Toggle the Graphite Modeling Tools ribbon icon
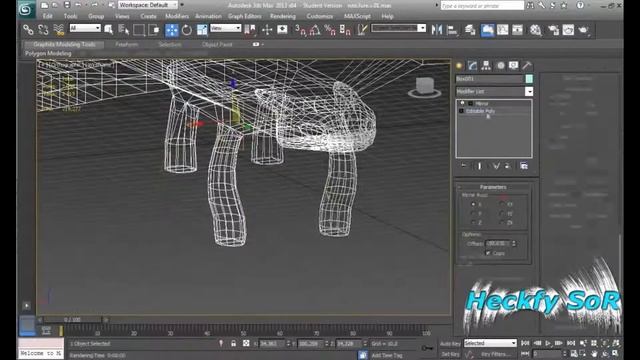 click(x=487, y=30)
